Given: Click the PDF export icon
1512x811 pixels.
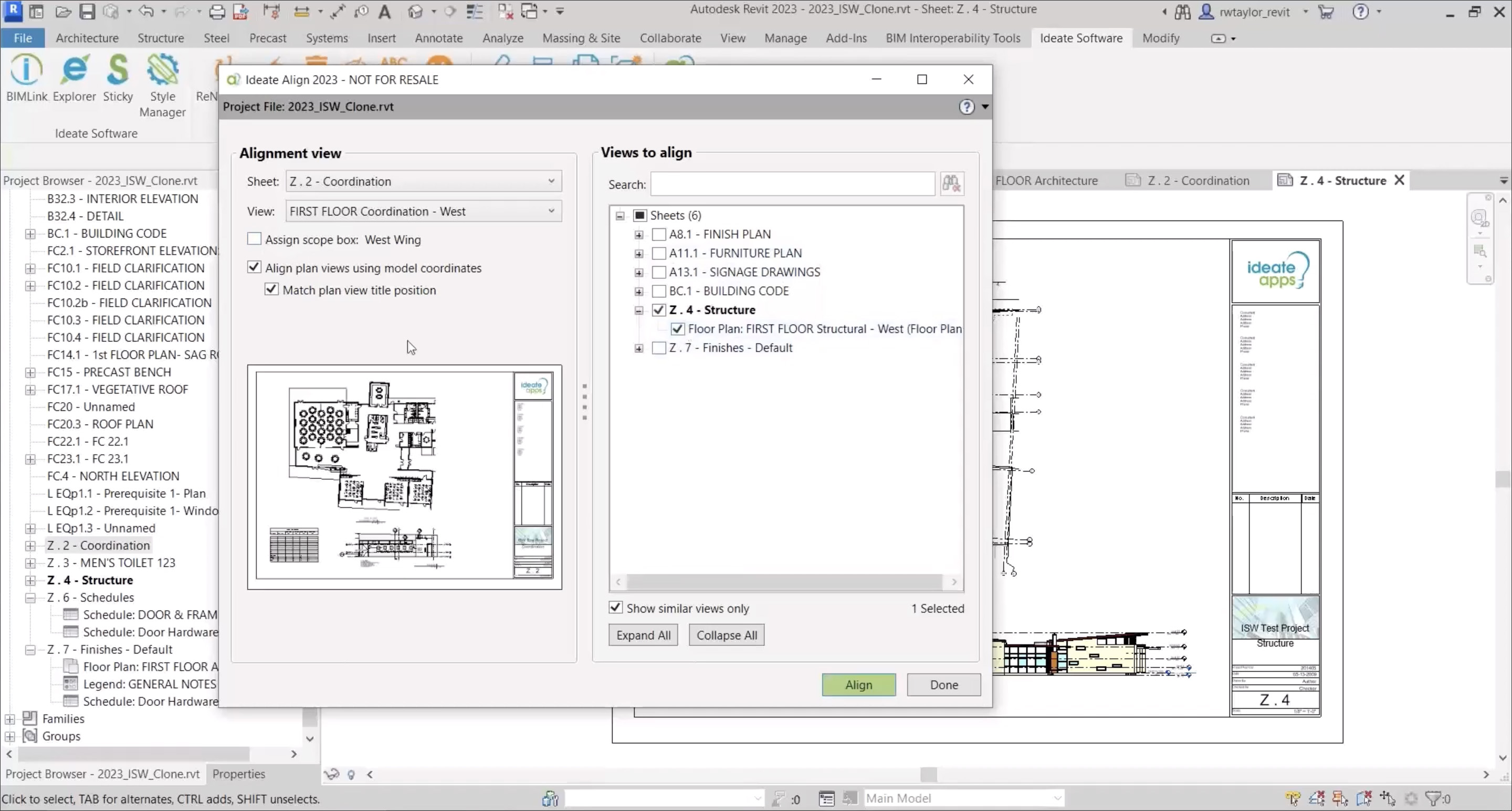Looking at the screenshot, I should (240, 11).
